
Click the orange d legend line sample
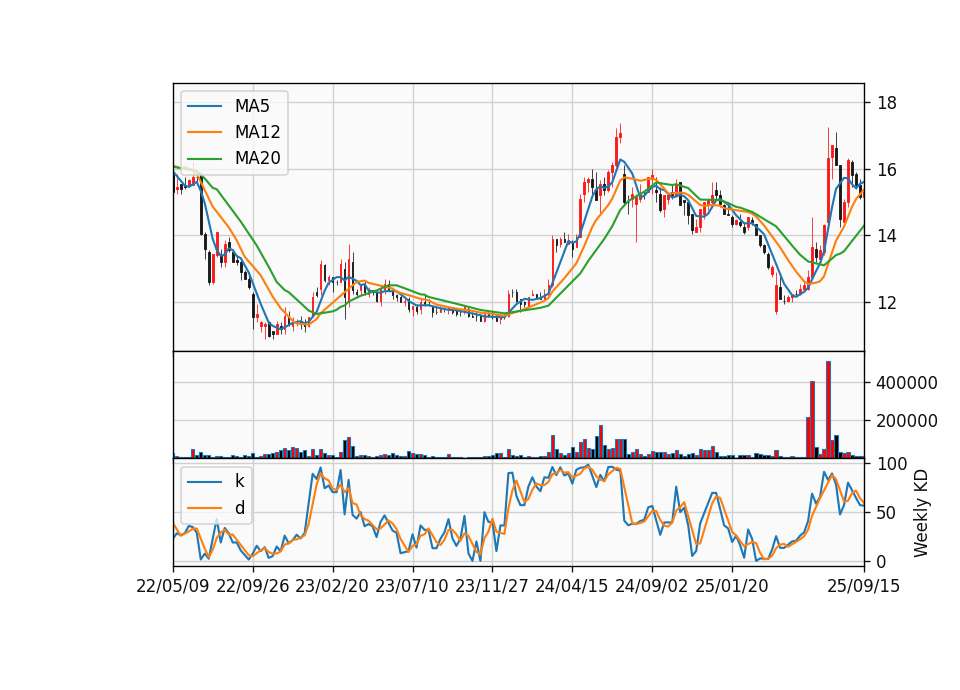click(x=204, y=508)
